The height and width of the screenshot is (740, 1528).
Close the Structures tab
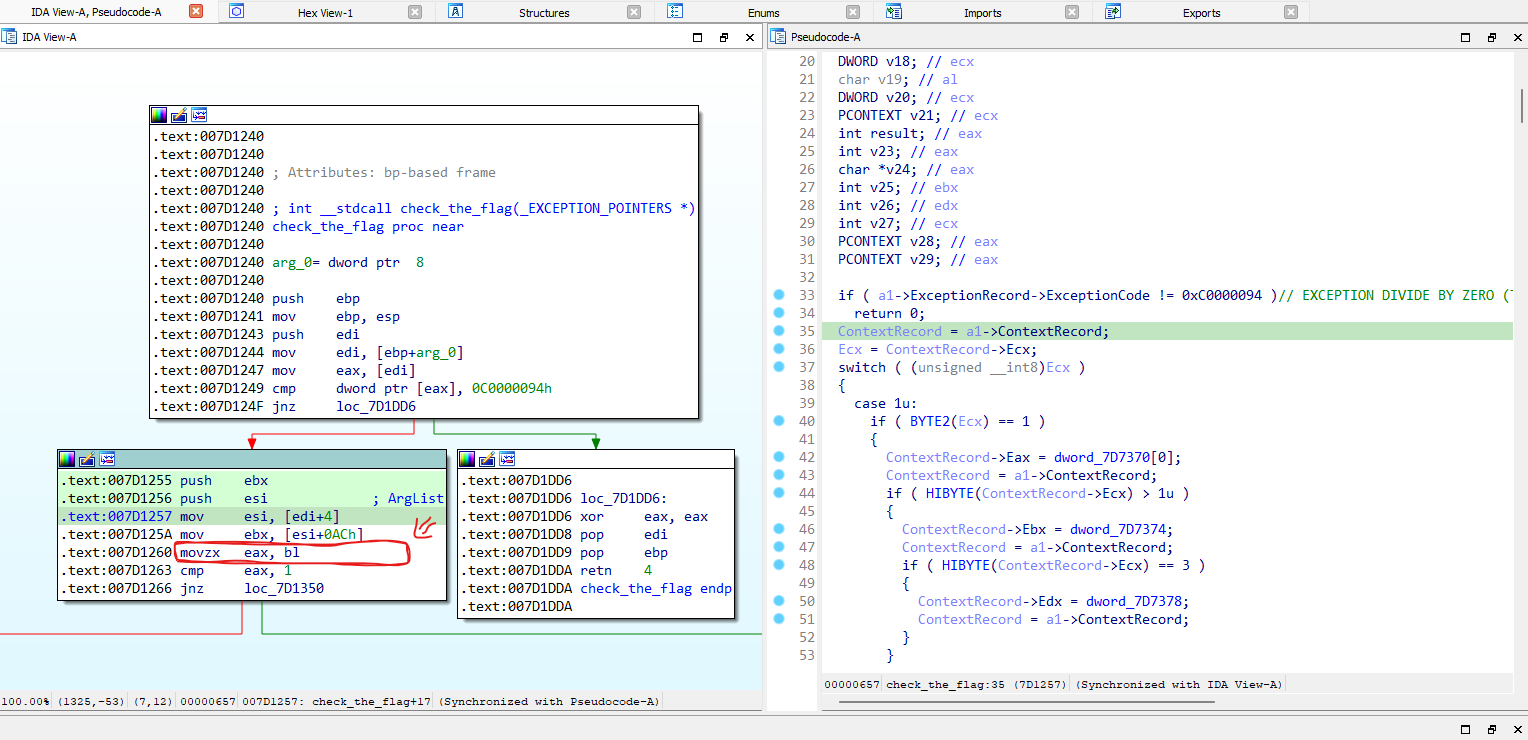point(634,12)
